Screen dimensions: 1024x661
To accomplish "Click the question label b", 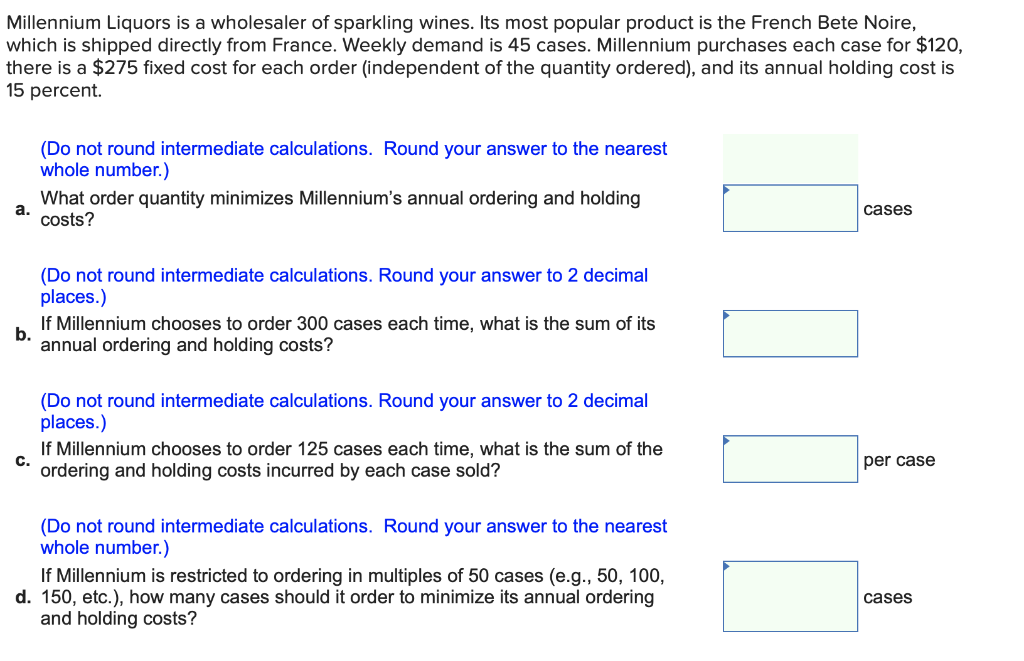I will (22, 335).
